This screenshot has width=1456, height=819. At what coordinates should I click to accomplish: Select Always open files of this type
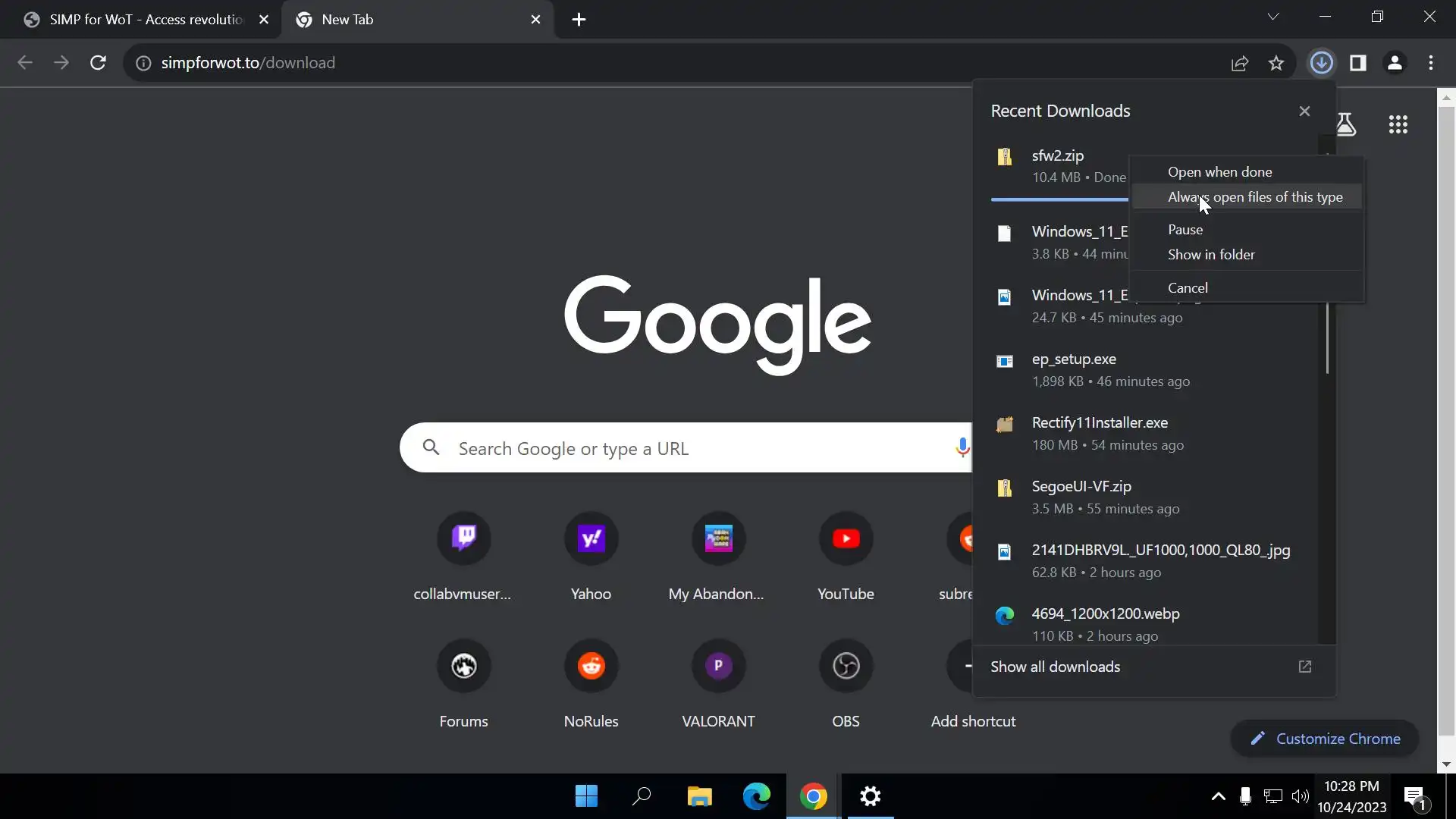click(x=1254, y=197)
